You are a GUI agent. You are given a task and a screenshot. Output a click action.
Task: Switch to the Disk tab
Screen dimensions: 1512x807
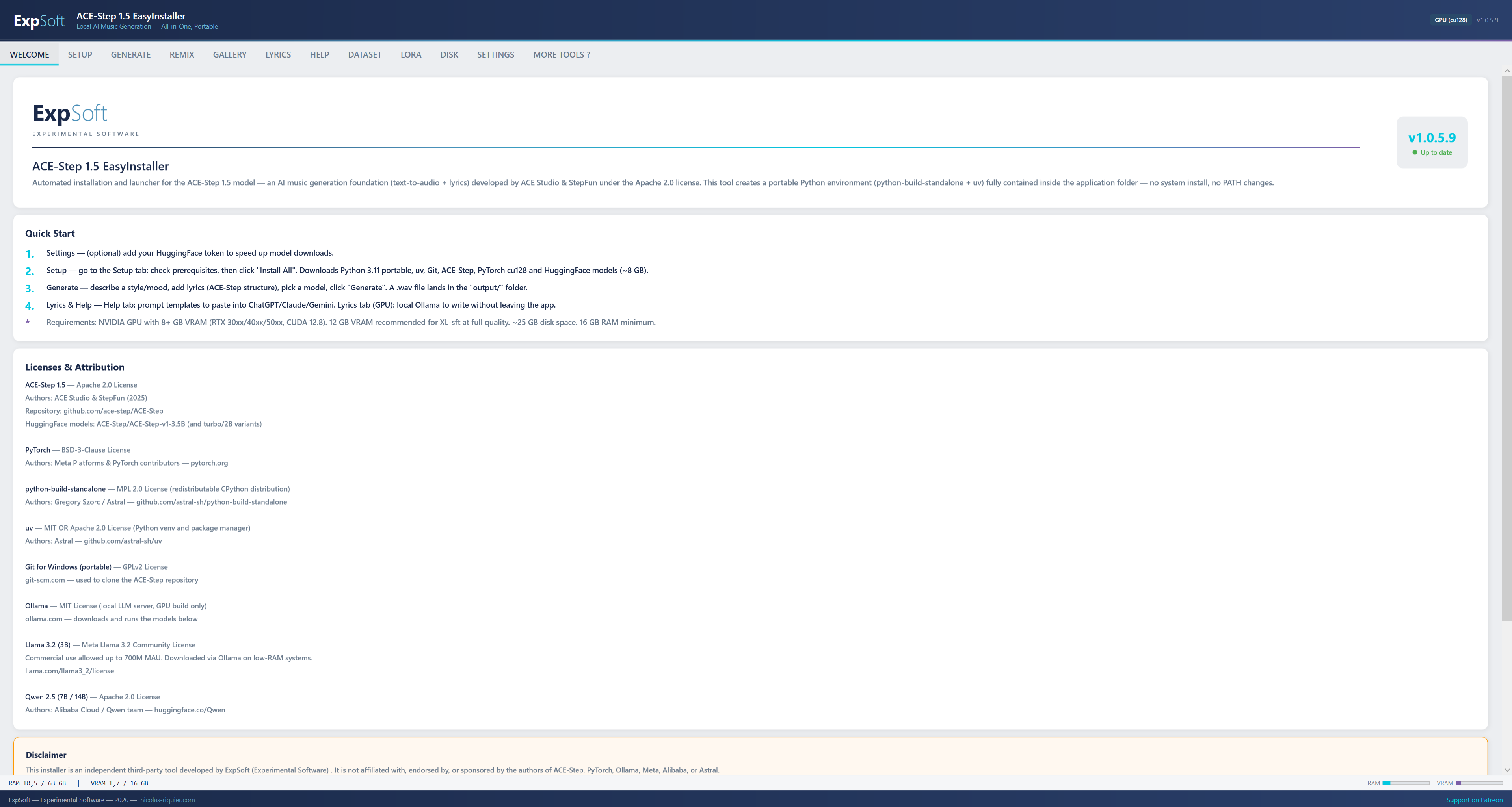coord(449,54)
